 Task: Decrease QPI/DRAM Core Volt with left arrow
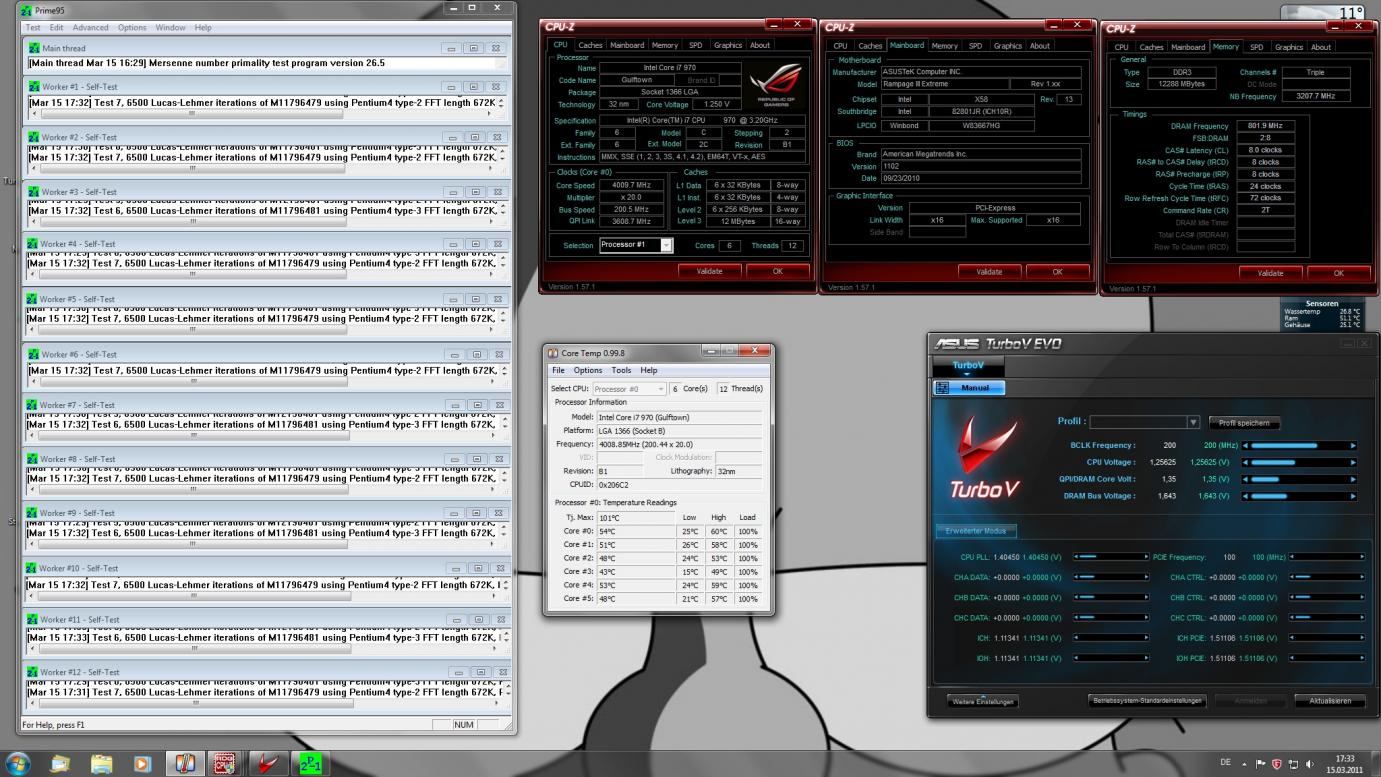tap(1245, 479)
